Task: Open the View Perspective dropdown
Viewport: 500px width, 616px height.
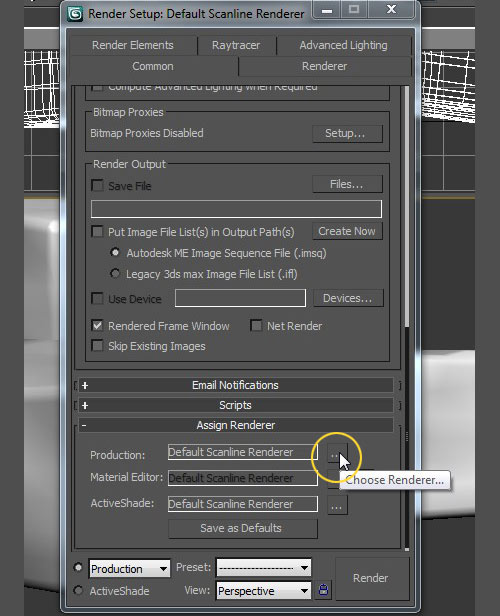Action: click(264, 590)
